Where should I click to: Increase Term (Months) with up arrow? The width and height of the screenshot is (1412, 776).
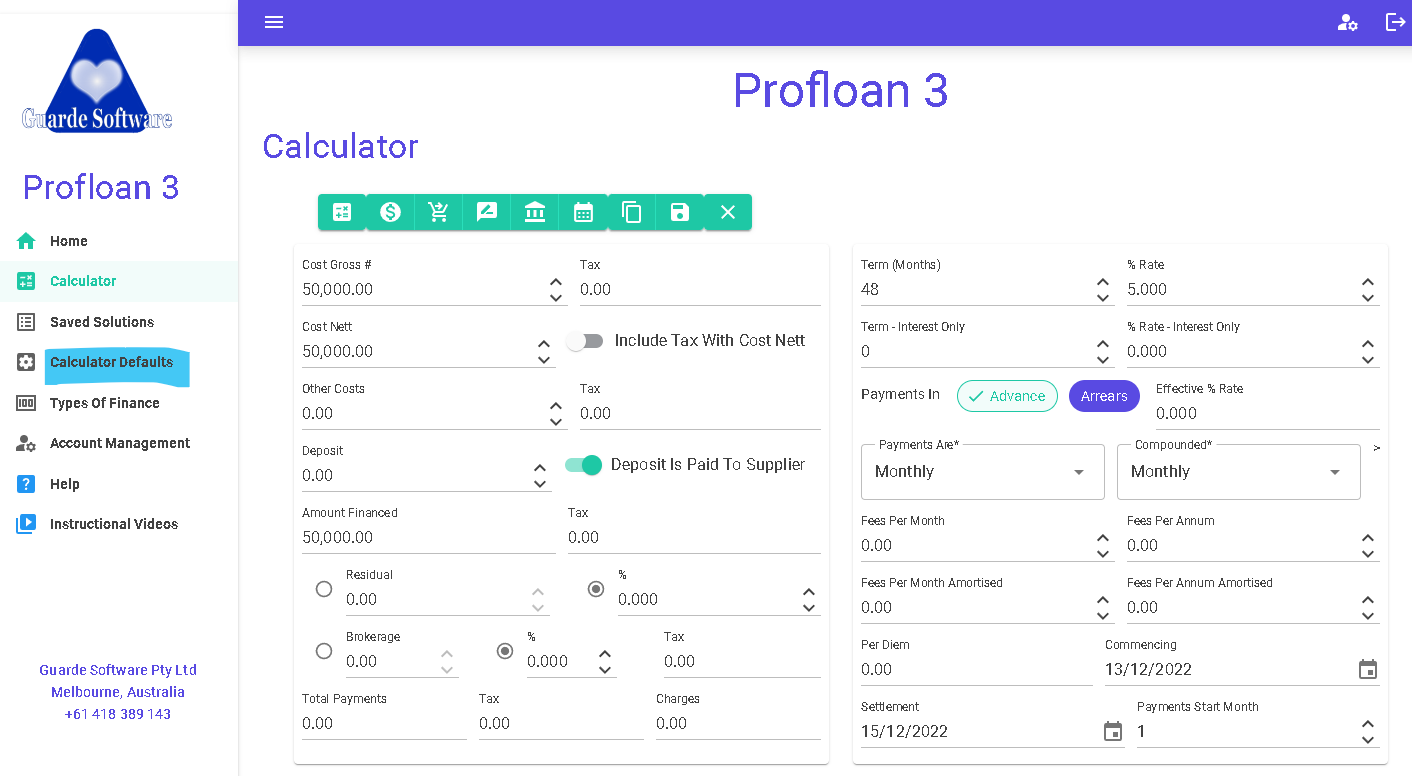coord(1103,283)
